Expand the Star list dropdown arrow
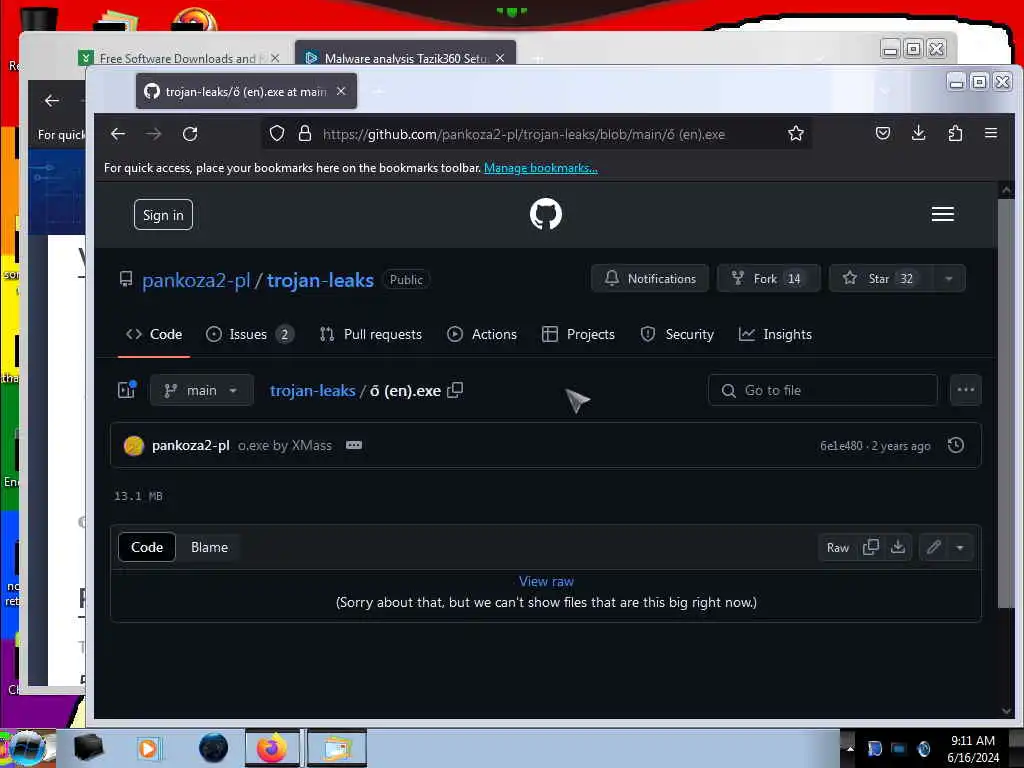This screenshot has height=768, width=1024. pos(948,279)
